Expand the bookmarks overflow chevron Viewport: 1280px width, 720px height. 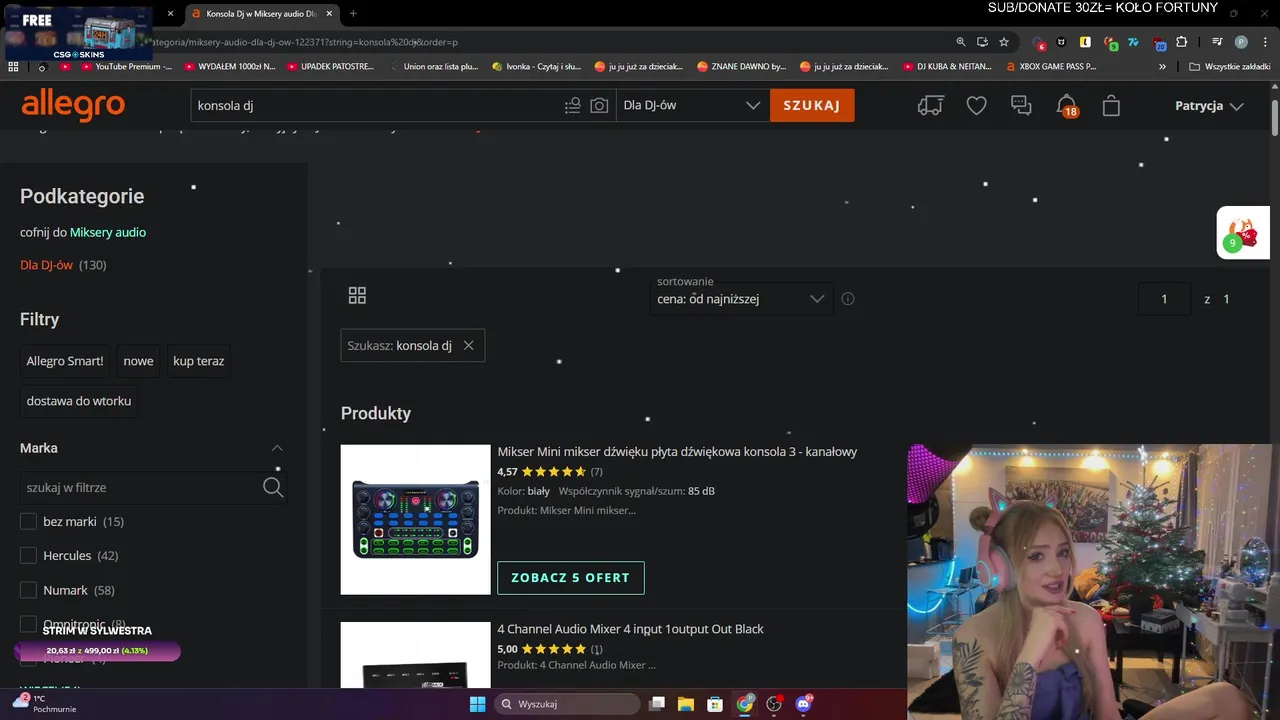[x=1162, y=66]
